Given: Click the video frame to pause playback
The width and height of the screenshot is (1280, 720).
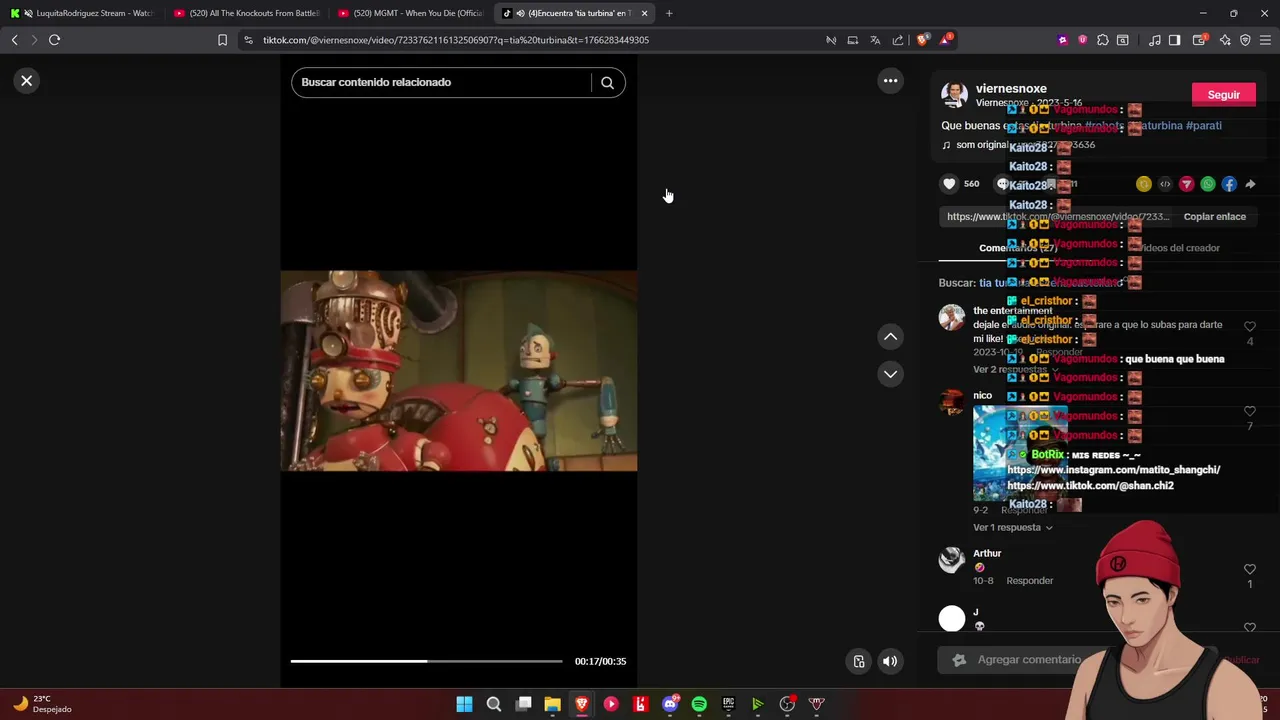Looking at the screenshot, I should [x=458, y=370].
